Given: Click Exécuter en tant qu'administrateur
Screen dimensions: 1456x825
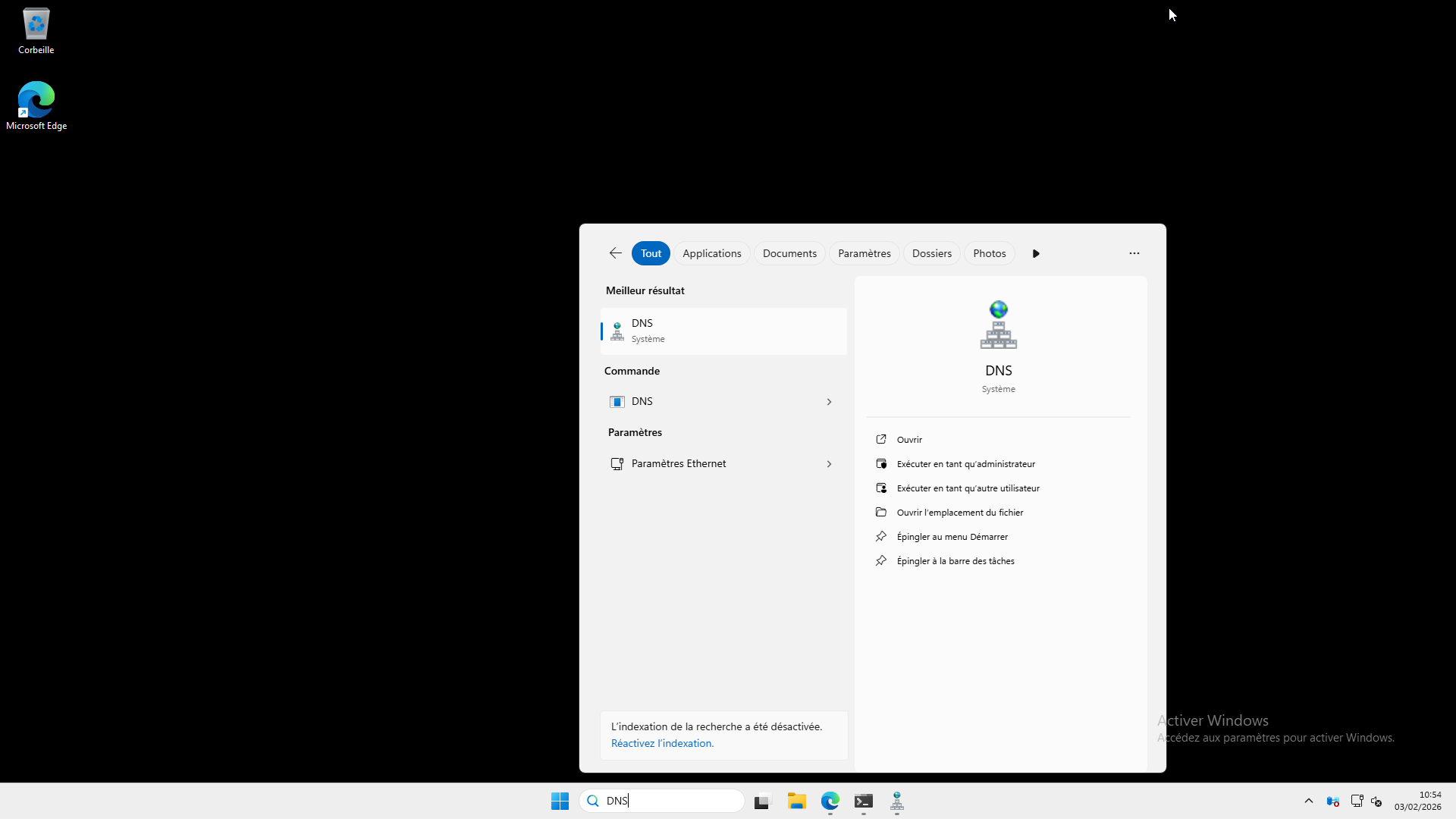Looking at the screenshot, I should (x=965, y=464).
